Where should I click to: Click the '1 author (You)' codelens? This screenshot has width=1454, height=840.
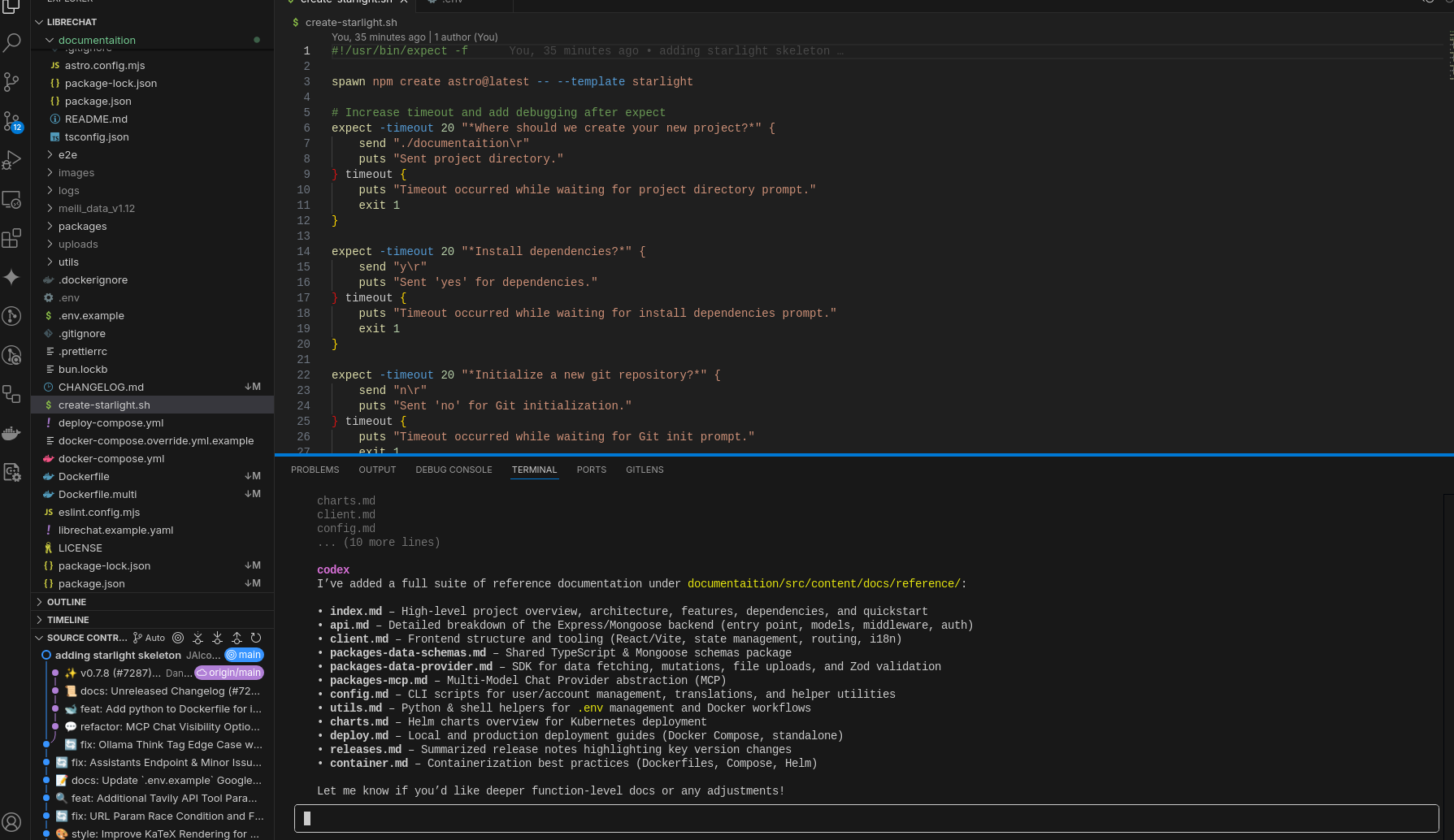466,37
